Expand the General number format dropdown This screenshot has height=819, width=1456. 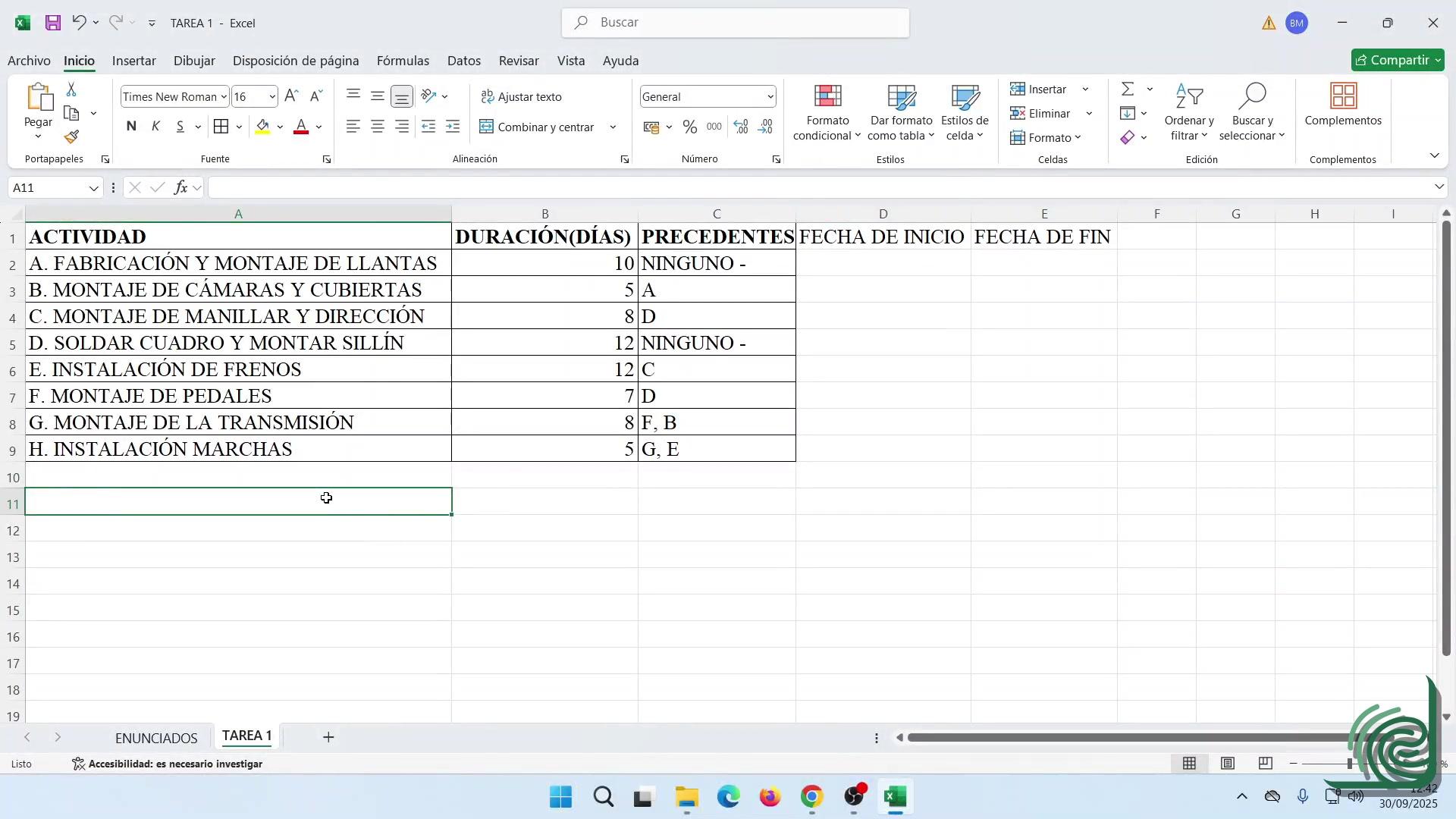tap(770, 97)
